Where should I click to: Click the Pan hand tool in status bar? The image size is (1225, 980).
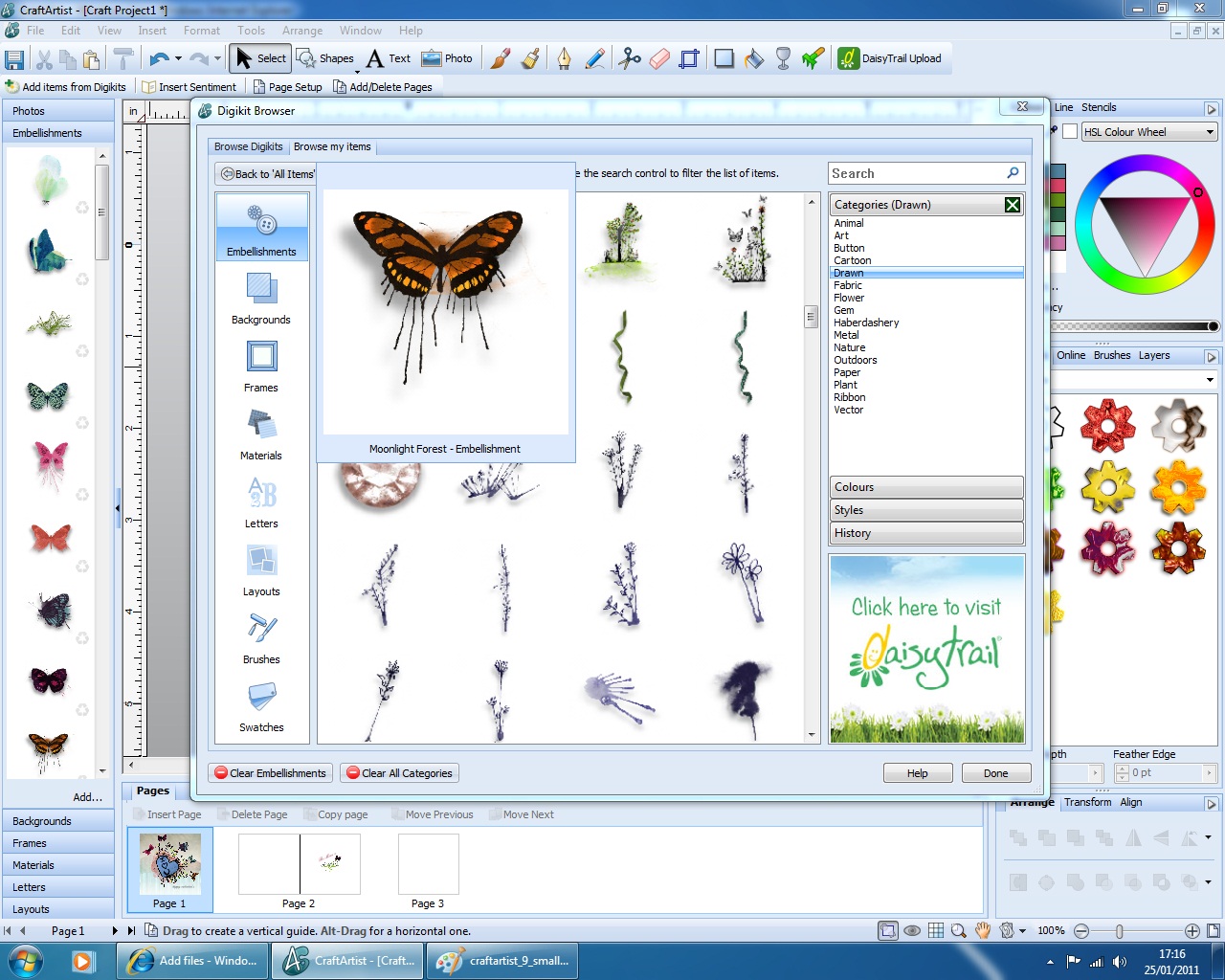point(983,930)
